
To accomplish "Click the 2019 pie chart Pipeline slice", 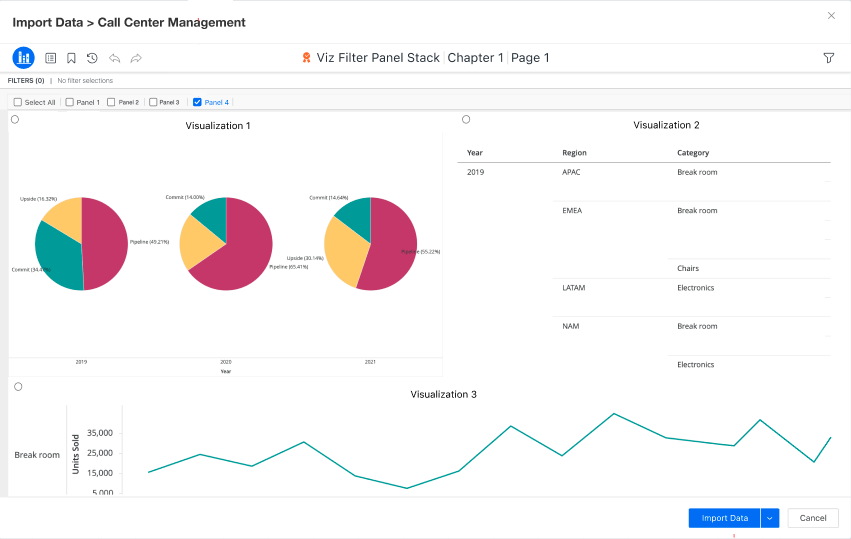I will click(x=107, y=245).
